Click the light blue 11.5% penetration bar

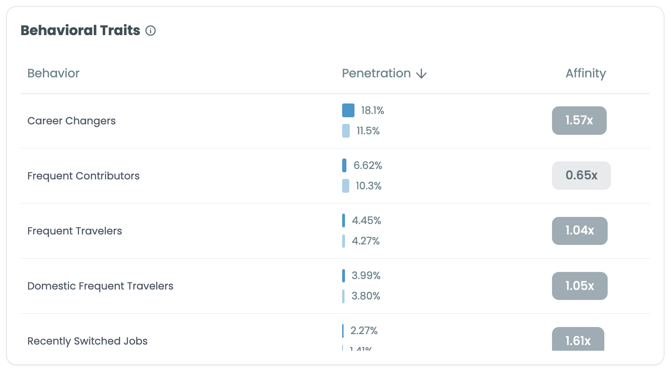coord(346,131)
